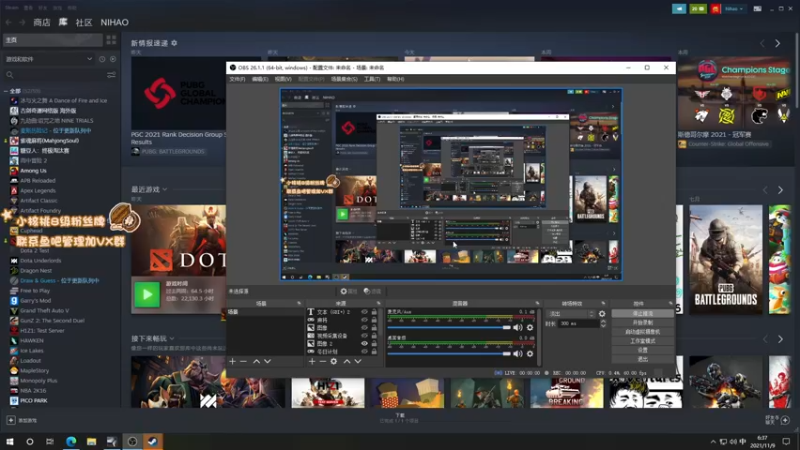Open settings gear for 麦克风/Aux audio channel
The image size is (800, 450).
530,328
